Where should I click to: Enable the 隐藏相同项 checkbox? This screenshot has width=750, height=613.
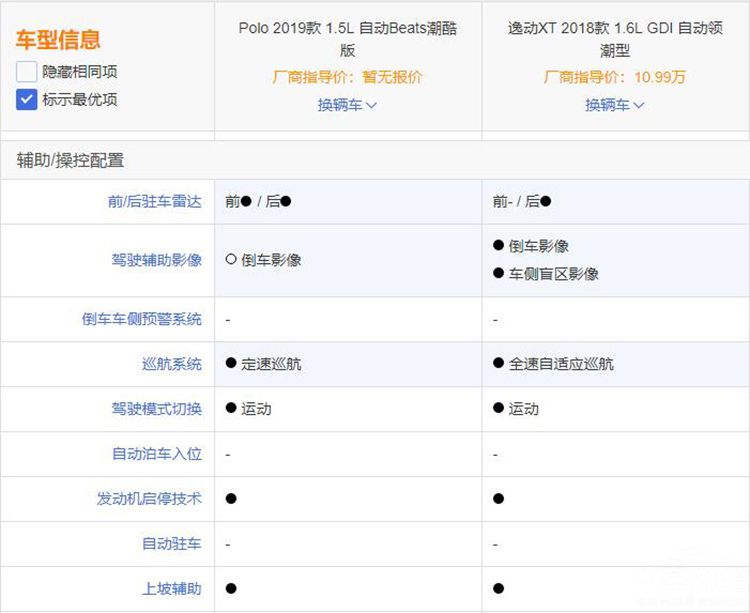[x=27, y=72]
